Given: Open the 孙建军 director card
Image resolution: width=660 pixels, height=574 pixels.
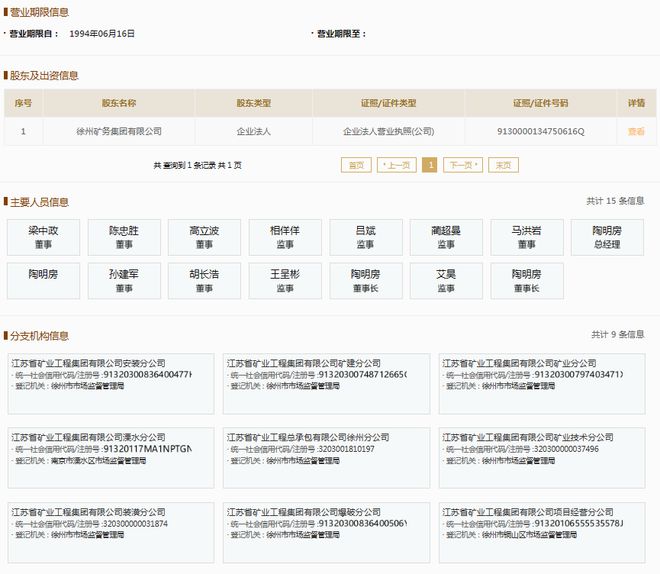Looking at the screenshot, I should (x=124, y=280).
